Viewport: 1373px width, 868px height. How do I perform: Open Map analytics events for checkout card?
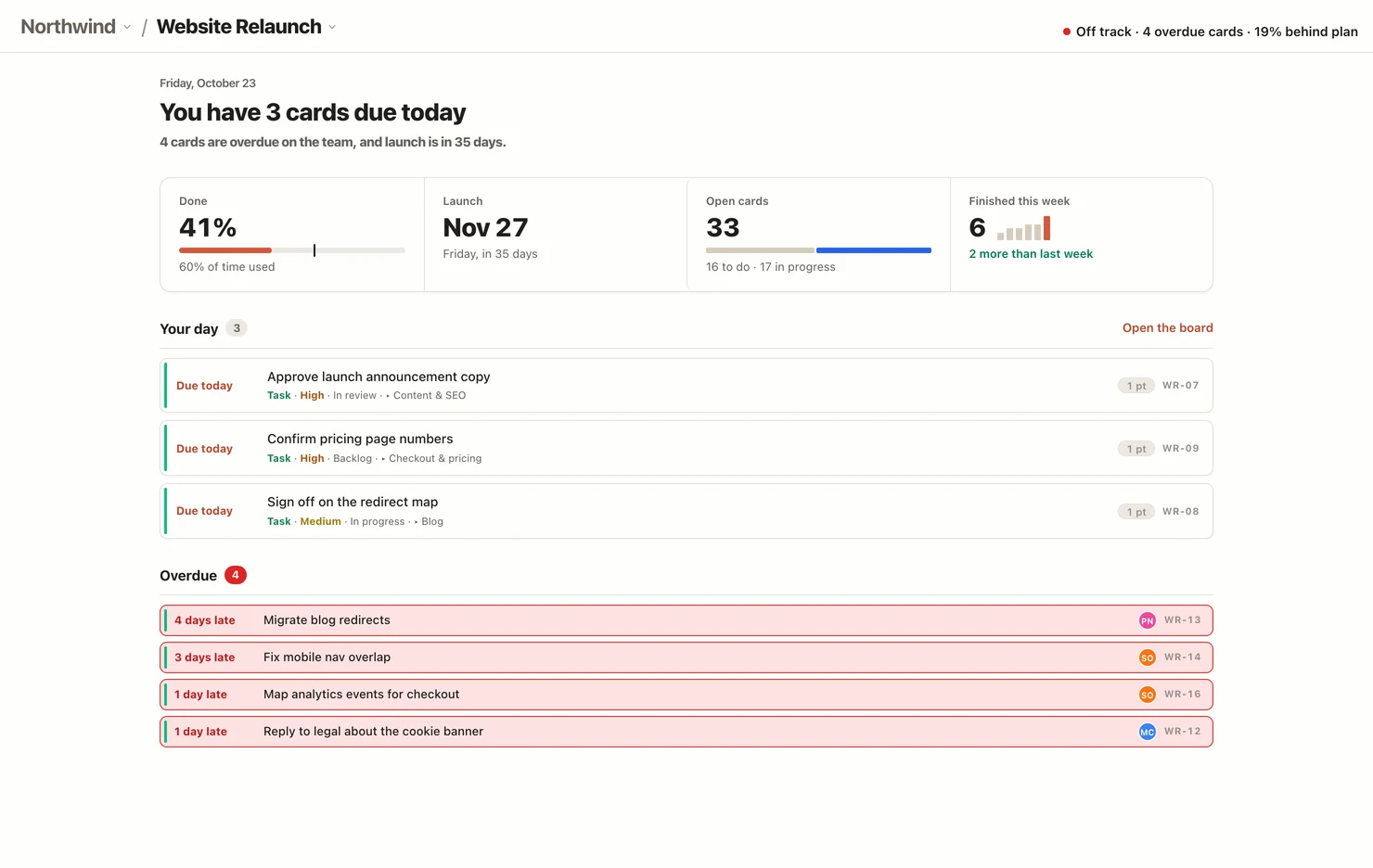[x=686, y=695]
